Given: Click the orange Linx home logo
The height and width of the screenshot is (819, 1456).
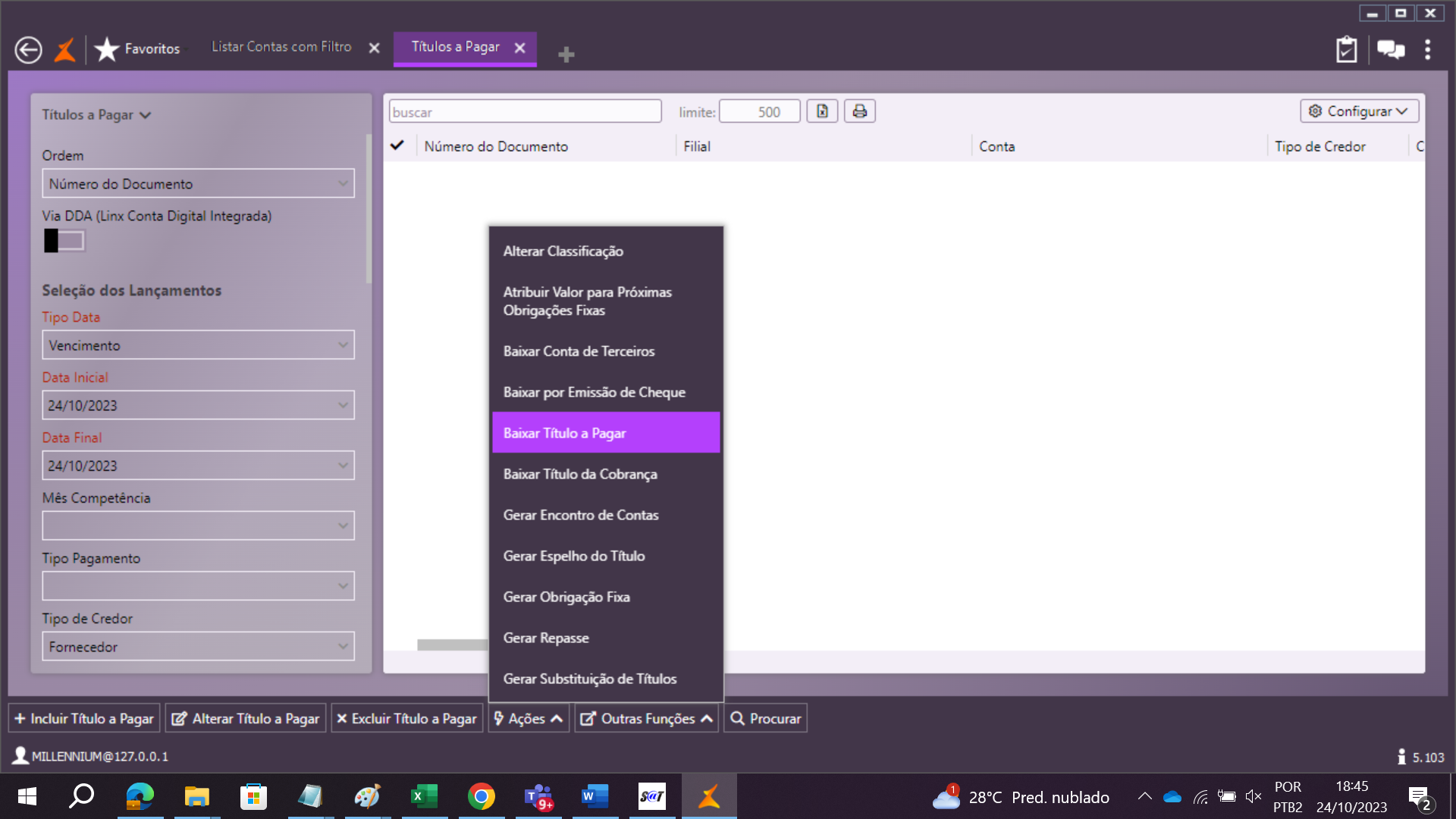Looking at the screenshot, I should point(65,50).
